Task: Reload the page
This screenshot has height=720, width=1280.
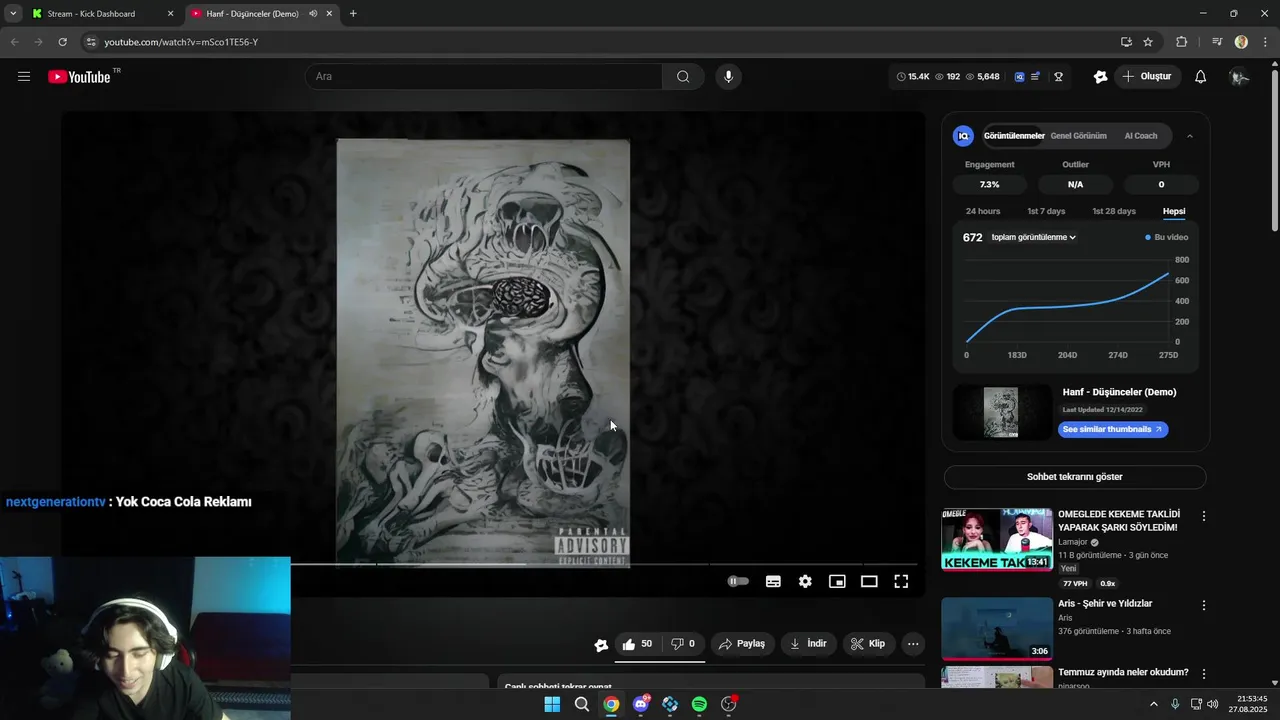Action: tap(62, 42)
